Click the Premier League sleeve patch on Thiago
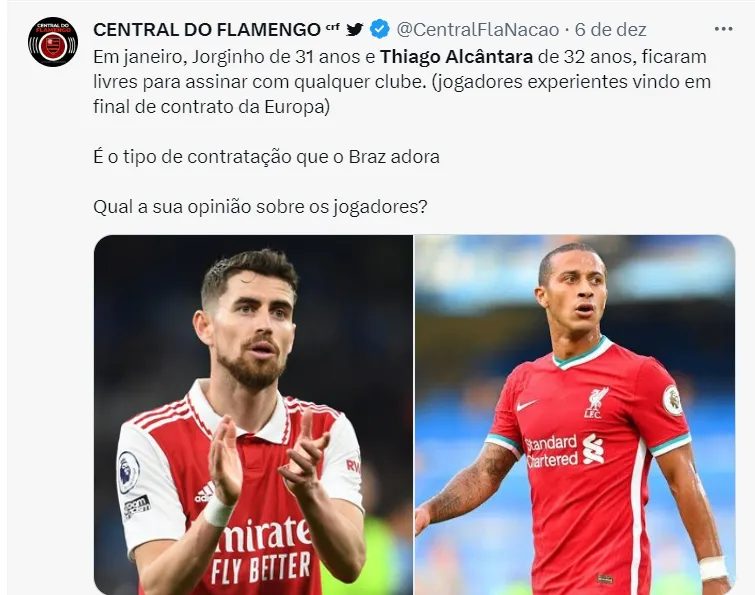This screenshot has width=755, height=595. (x=673, y=400)
